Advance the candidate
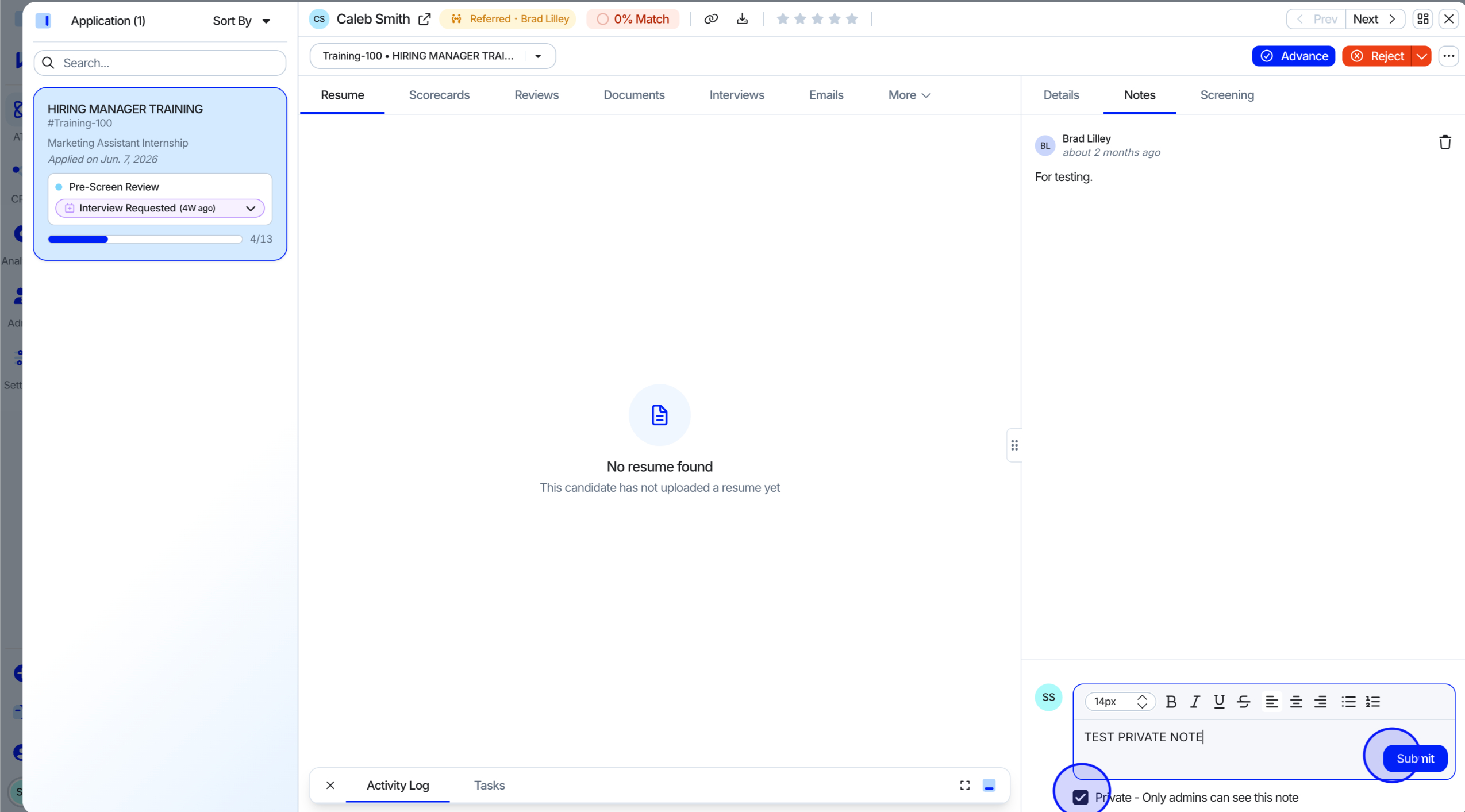The height and width of the screenshot is (812, 1465). (x=1293, y=56)
